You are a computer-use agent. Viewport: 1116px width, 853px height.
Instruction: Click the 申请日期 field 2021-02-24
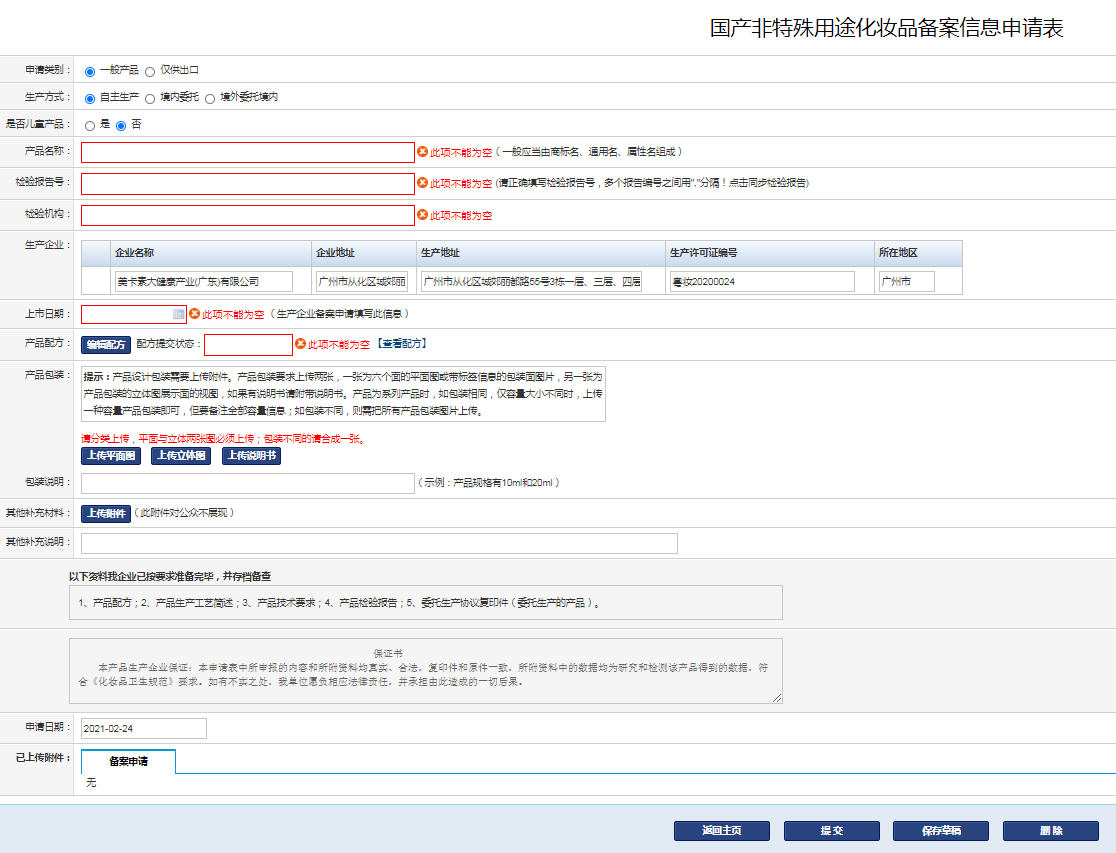(x=144, y=728)
